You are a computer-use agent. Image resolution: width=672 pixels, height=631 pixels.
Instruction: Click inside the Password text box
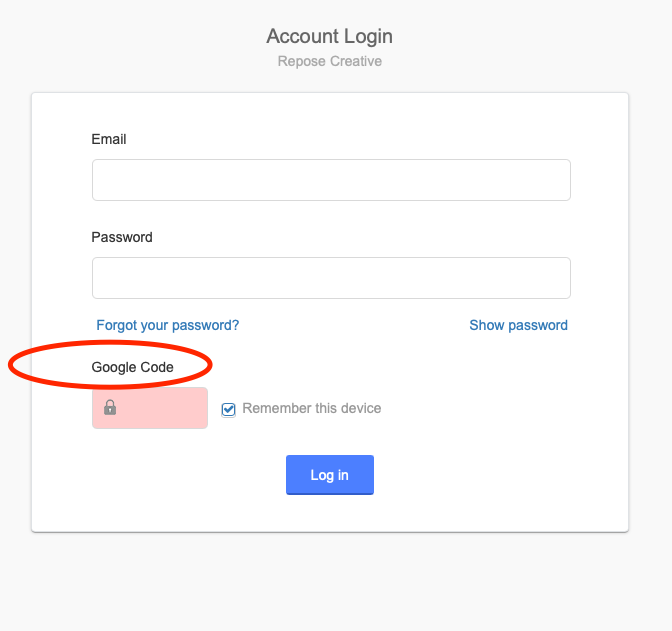click(331, 278)
